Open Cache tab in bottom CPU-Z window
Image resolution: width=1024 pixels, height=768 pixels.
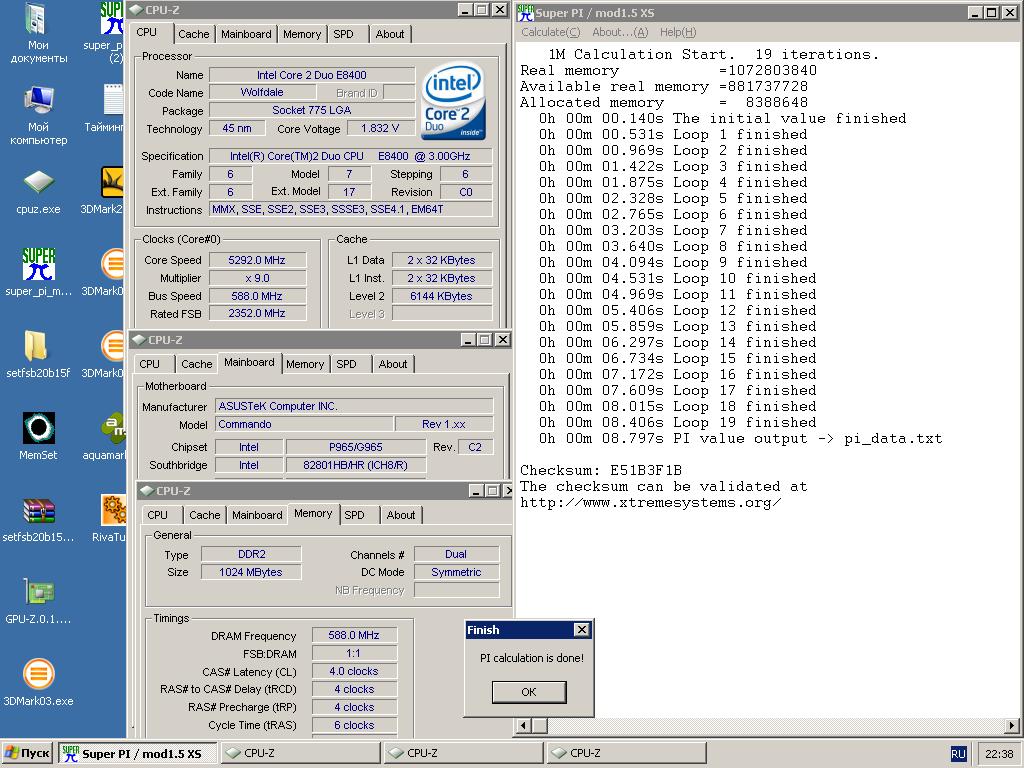click(204, 515)
